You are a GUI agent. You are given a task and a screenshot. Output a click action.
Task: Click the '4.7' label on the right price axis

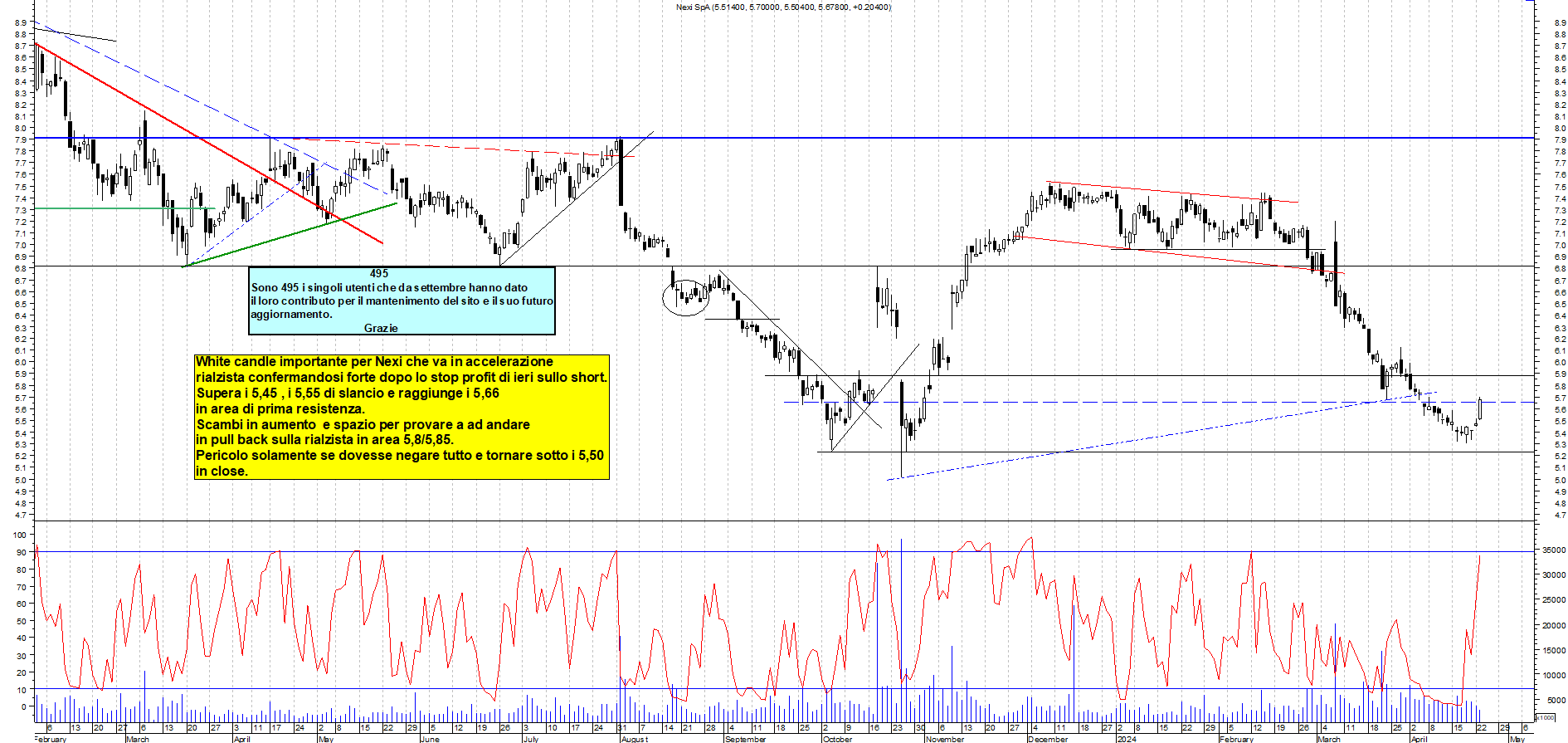1560,516
